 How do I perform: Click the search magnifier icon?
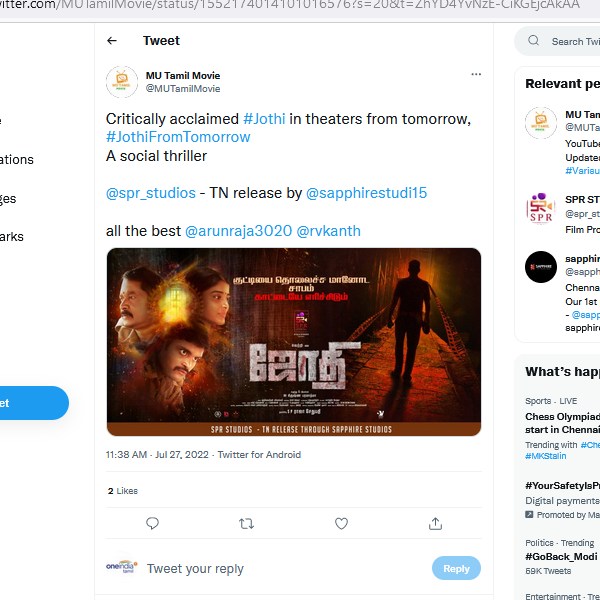534,41
